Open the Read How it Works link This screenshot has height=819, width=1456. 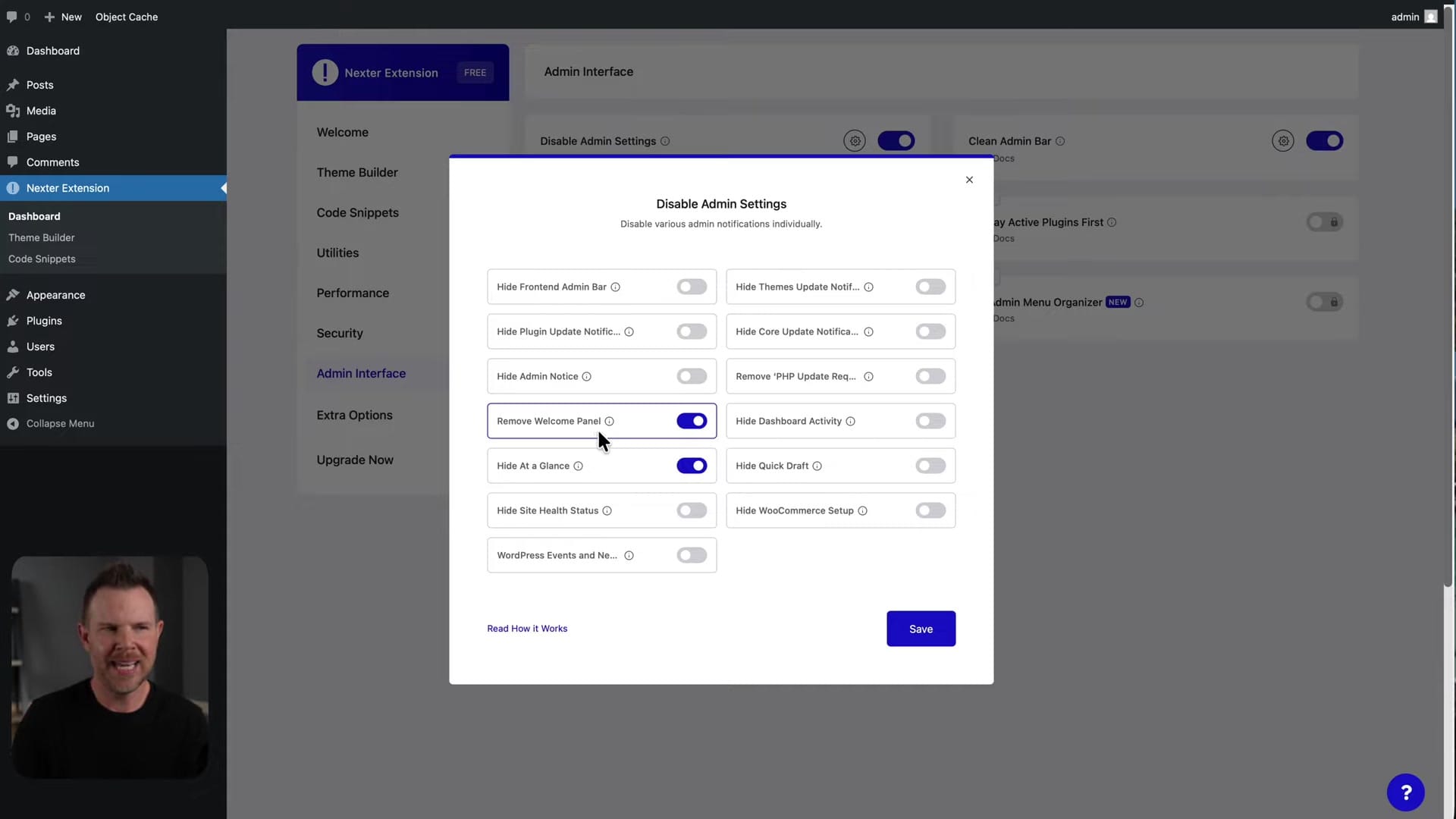tap(527, 629)
